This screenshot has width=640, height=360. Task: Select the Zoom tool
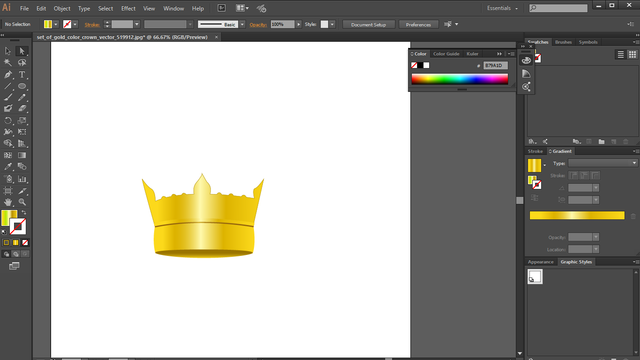coord(22,202)
